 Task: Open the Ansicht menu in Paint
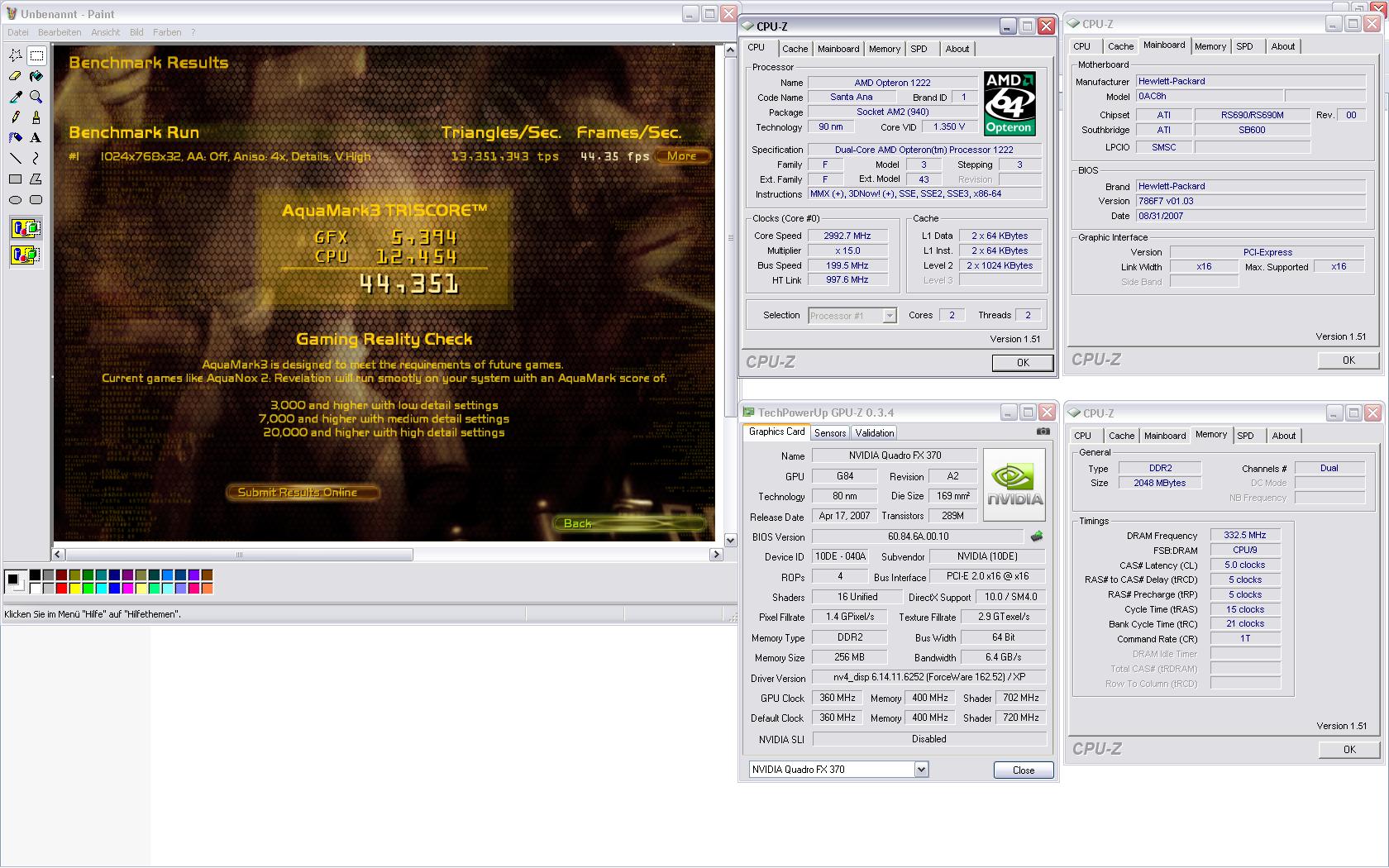click(106, 32)
